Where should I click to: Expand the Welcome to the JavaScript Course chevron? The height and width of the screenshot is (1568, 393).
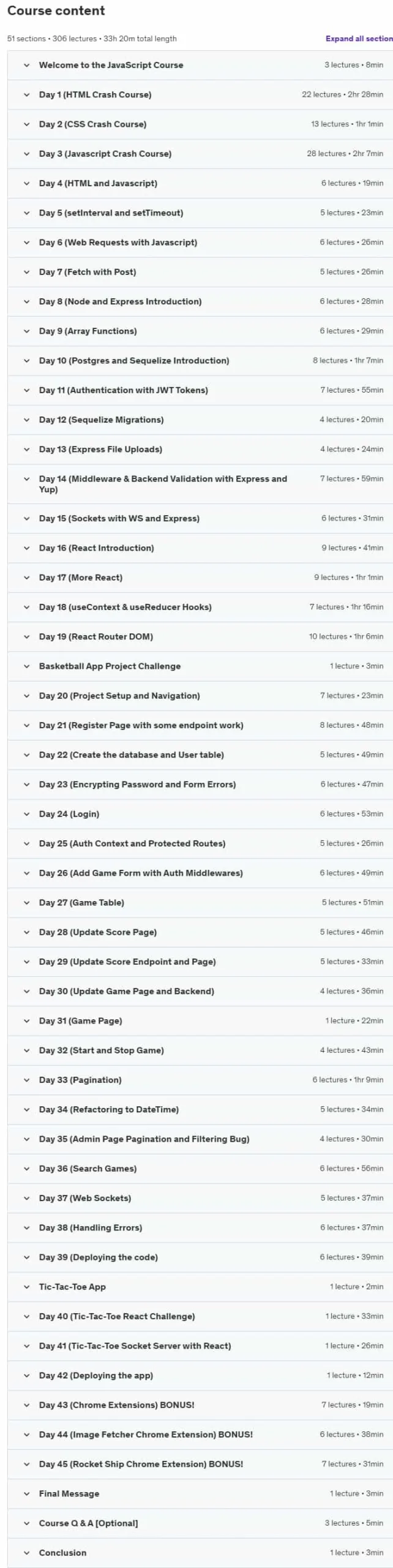(x=26, y=65)
